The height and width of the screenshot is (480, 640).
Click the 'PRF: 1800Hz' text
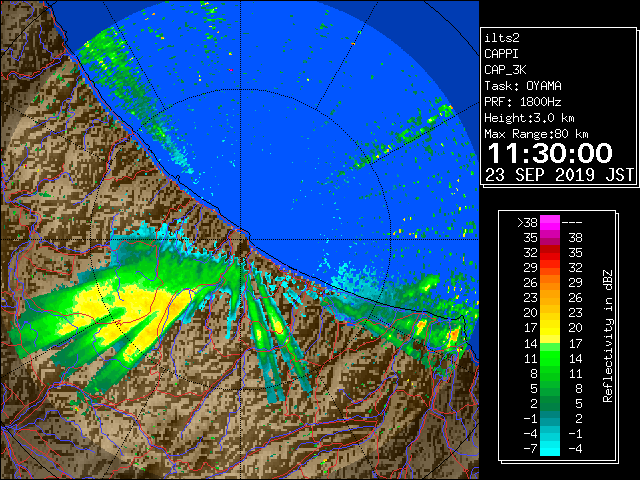523,102
